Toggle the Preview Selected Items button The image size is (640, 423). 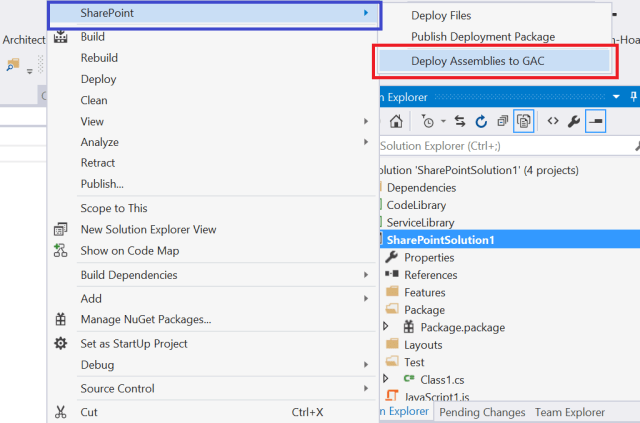point(596,122)
